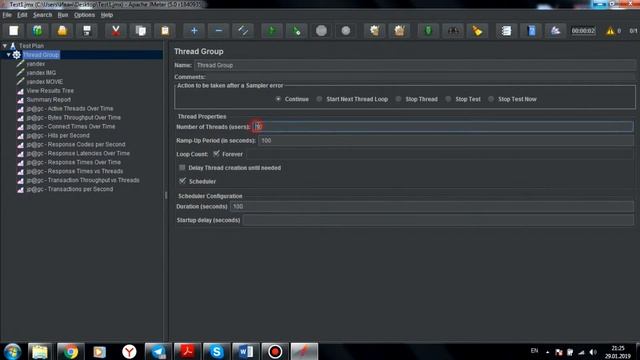
Task: Open Telegram from the taskbar
Action: [158, 351]
